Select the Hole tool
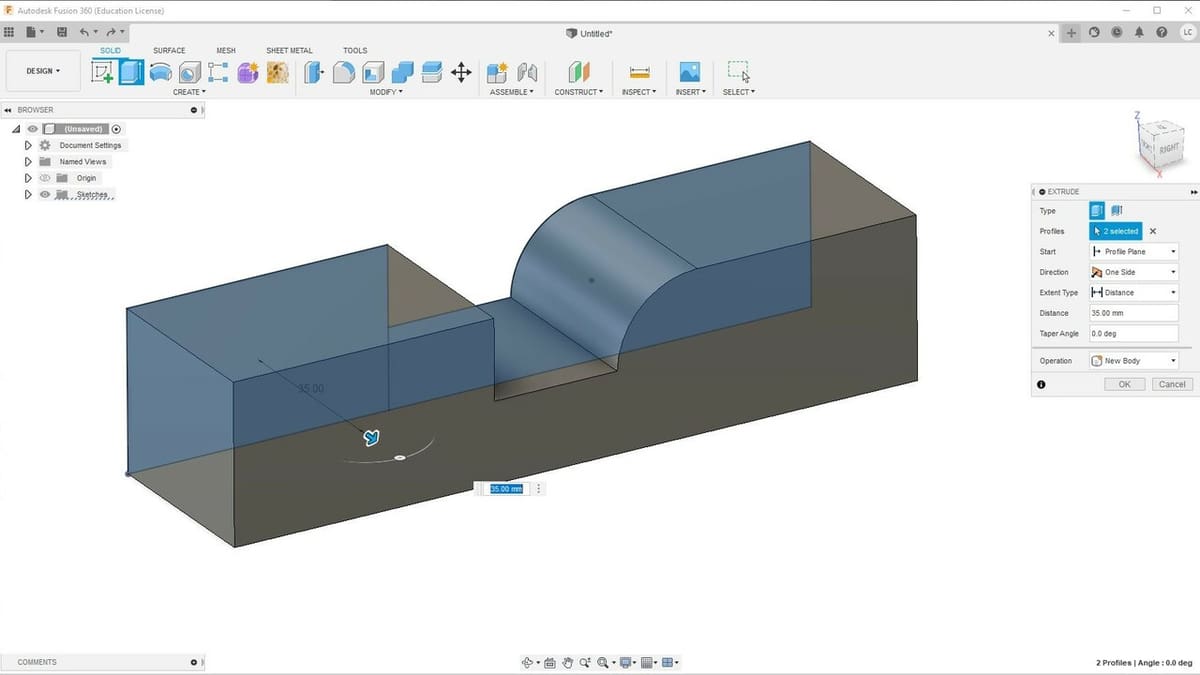1200x675 pixels. pos(189,72)
